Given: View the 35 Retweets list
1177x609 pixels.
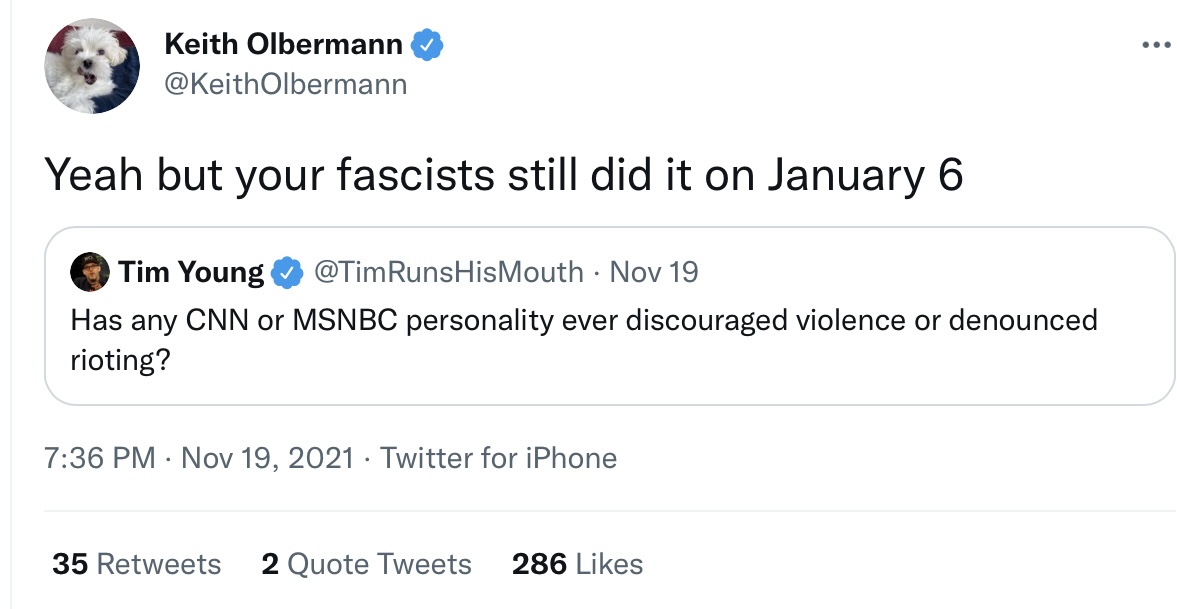Looking at the screenshot, I should pos(137,564).
